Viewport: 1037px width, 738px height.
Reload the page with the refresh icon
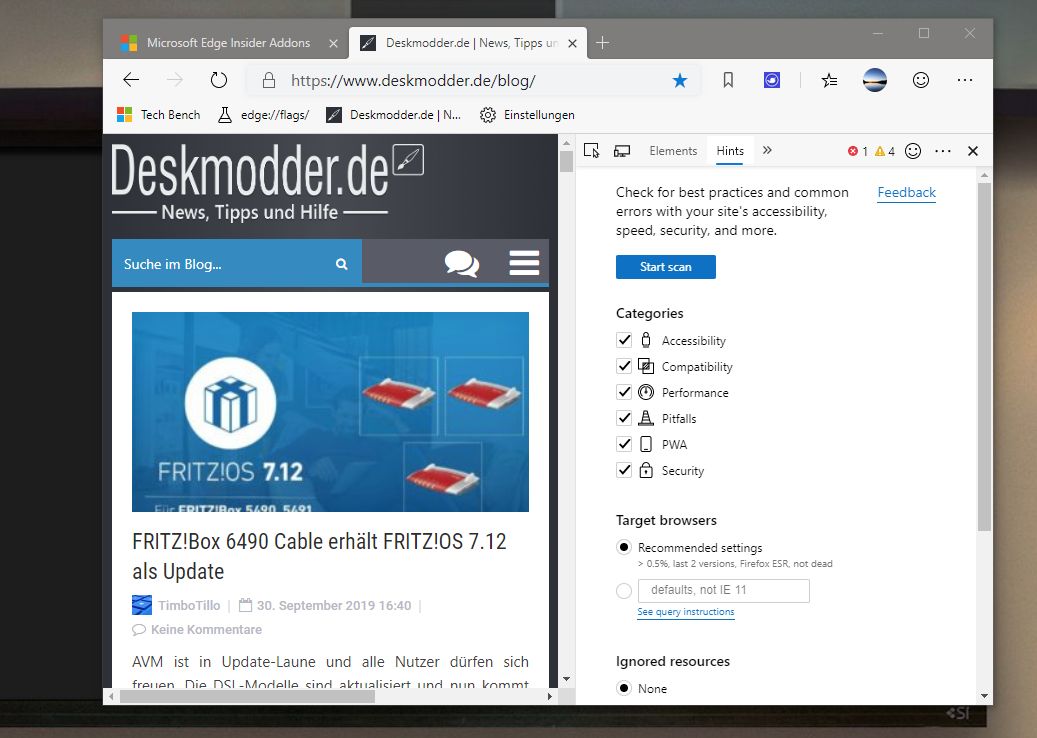click(218, 80)
